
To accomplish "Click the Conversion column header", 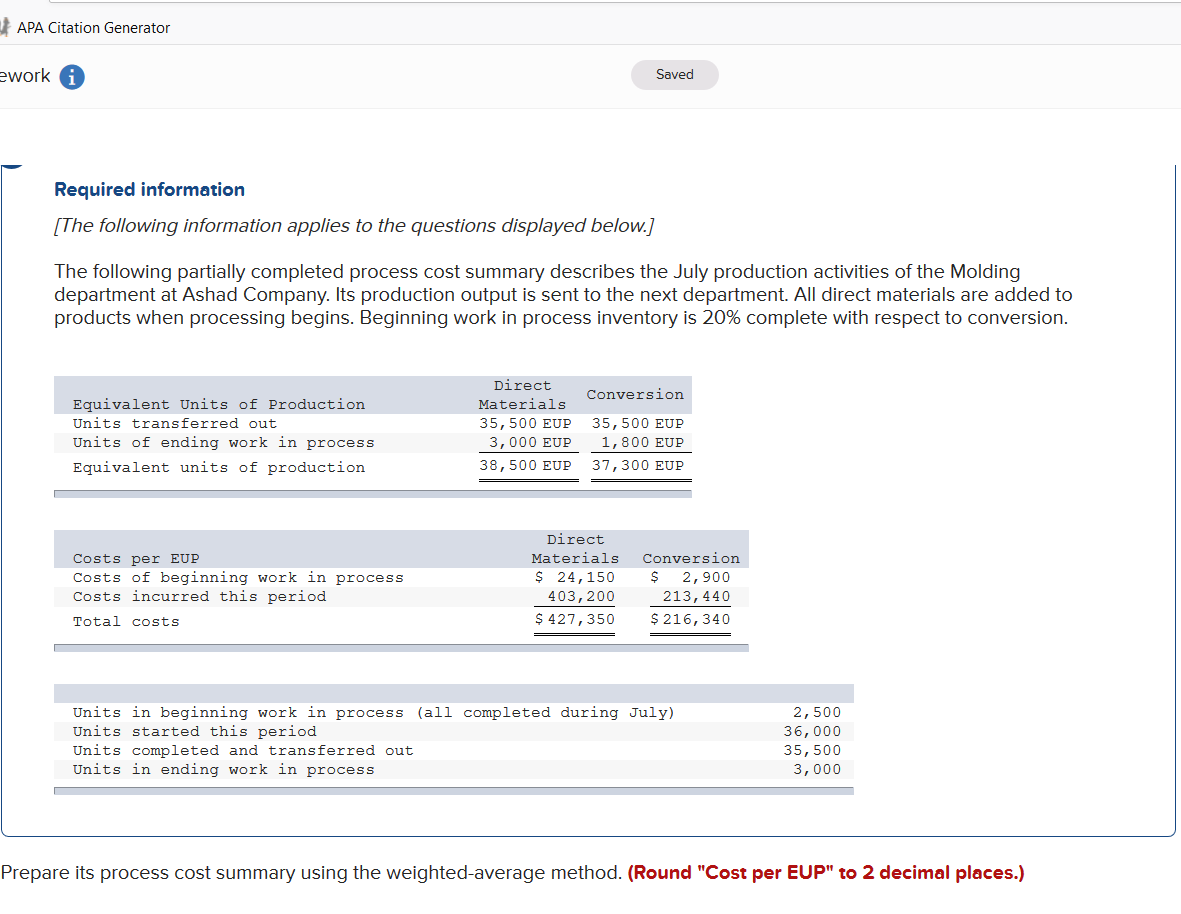I will pos(635,394).
